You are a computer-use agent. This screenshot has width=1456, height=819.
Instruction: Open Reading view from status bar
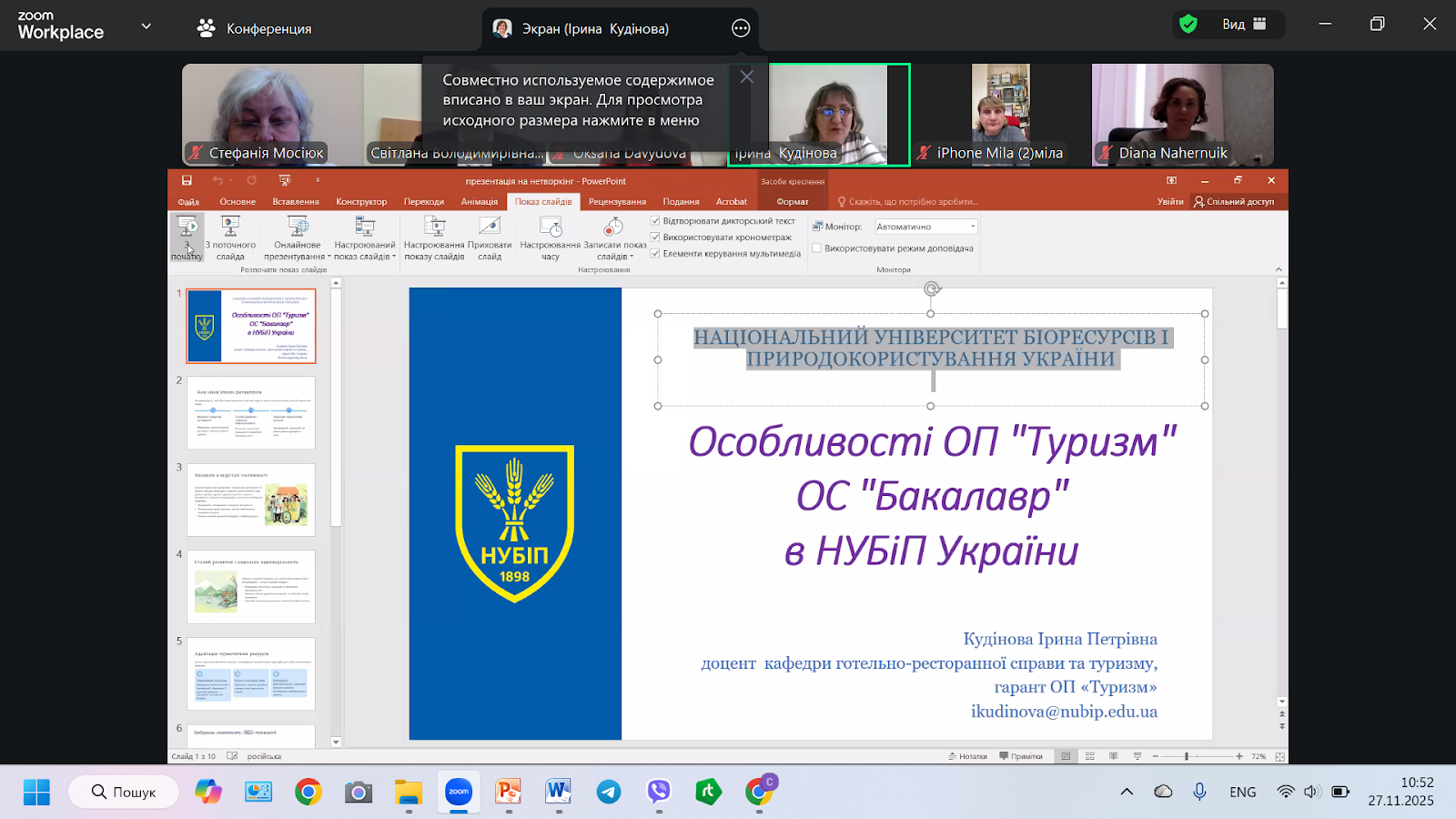[1113, 756]
